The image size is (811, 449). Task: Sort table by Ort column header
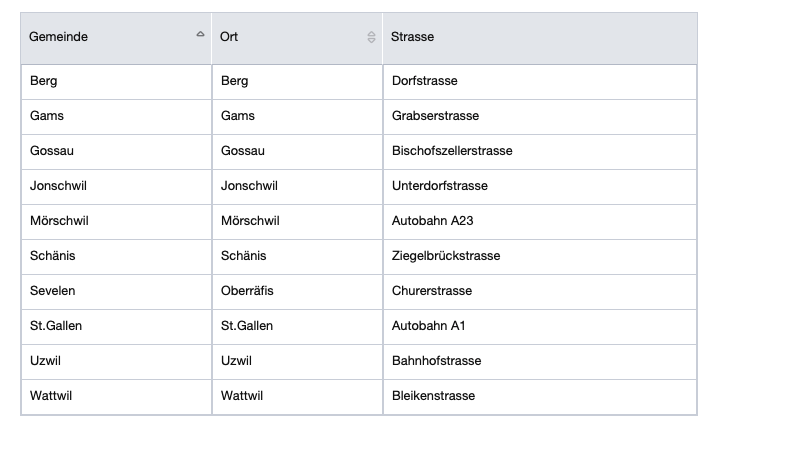pyautogui.click(x=229, y=37)
